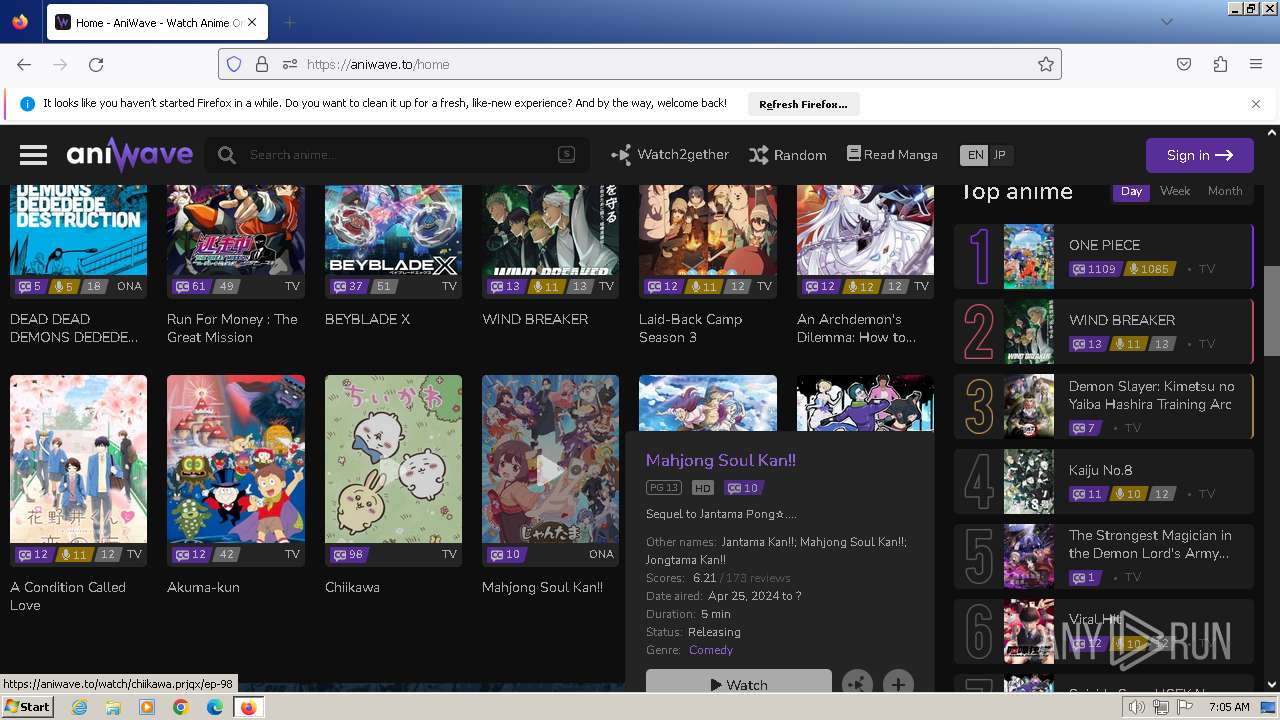Screen dimensions: 1280x720
Task: Click the Watch button in popup
Action: click(739, 683)
